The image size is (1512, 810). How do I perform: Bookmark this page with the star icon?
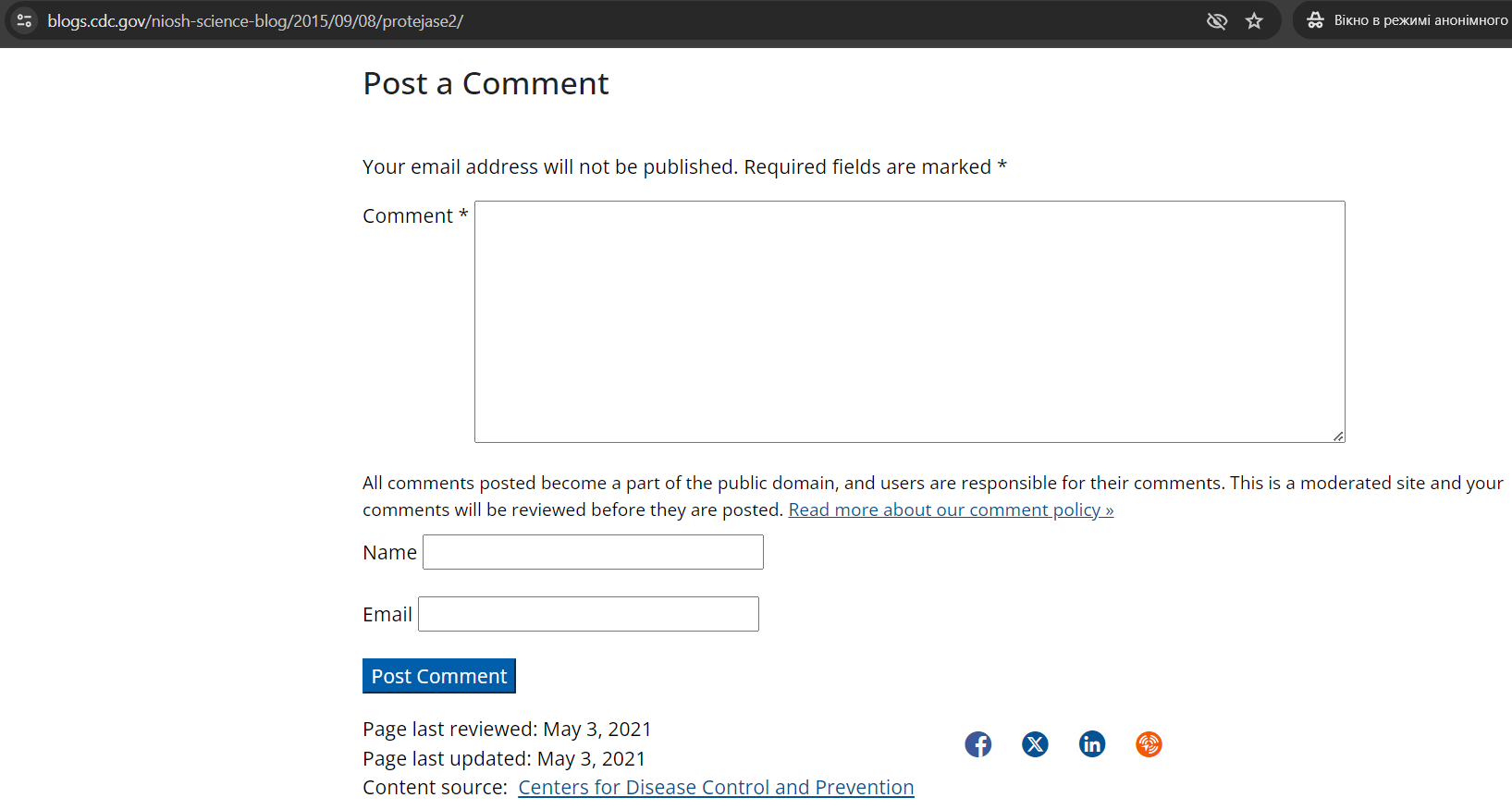tap(1254, 20)
